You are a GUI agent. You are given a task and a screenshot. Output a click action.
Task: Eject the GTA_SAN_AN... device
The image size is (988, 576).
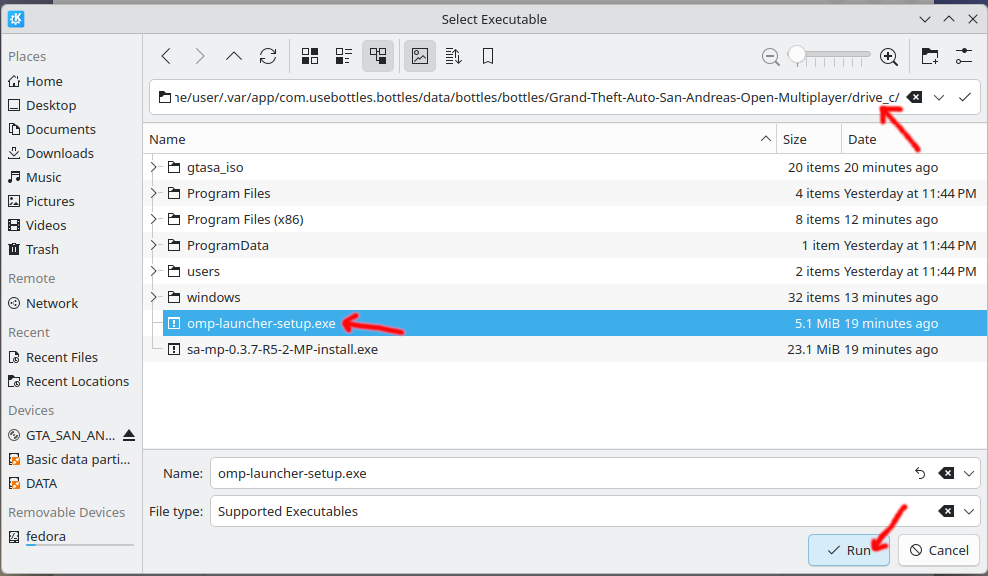click(129, 435)
